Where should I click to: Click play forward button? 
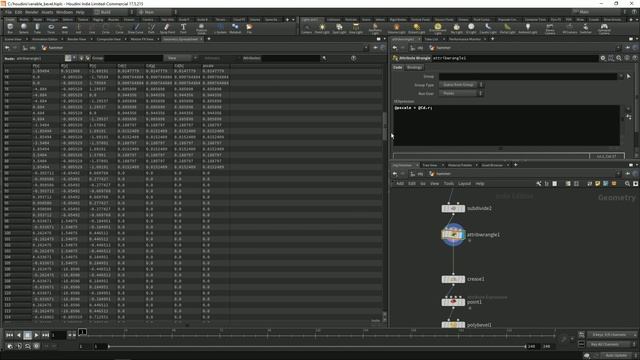pos(36,335)
